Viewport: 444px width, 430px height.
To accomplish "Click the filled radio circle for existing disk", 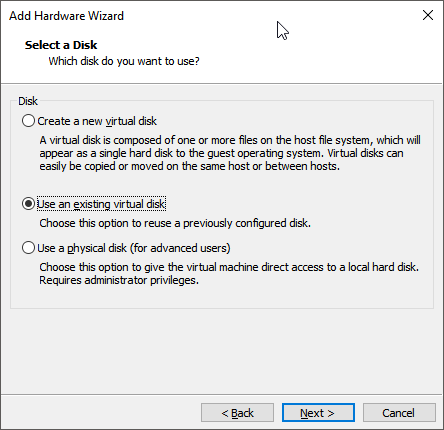I will (28, 204).
